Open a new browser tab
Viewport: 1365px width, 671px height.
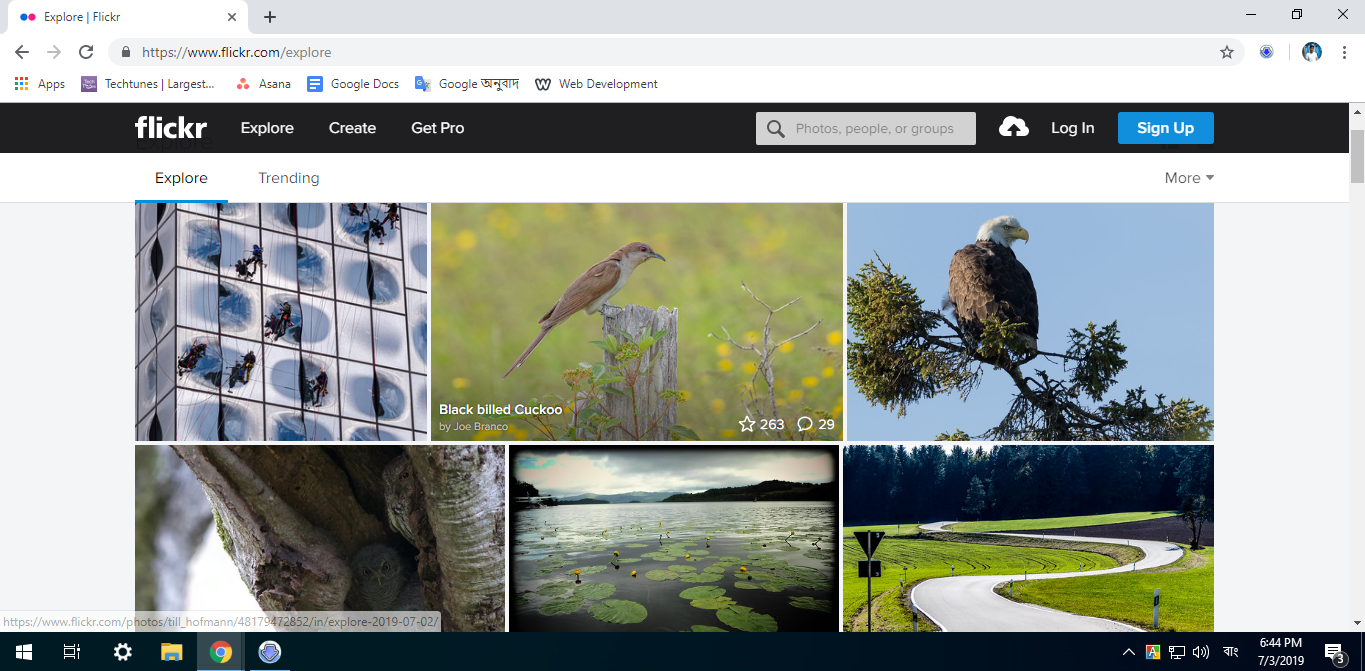270,17
